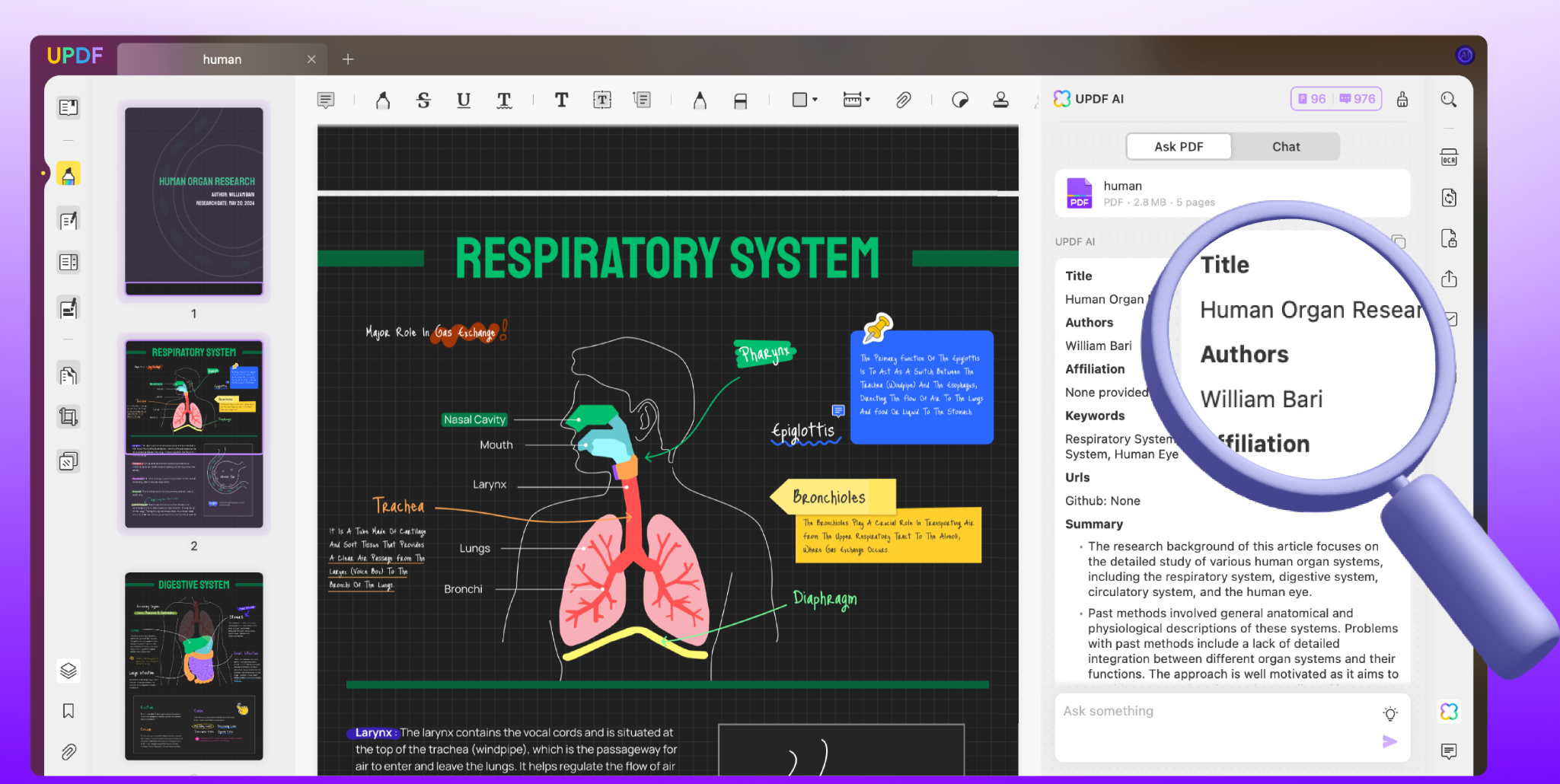Toggle the highlighter comment mode in sidebar
Viewport: 1560px width, 784px height.
[69, 174]
